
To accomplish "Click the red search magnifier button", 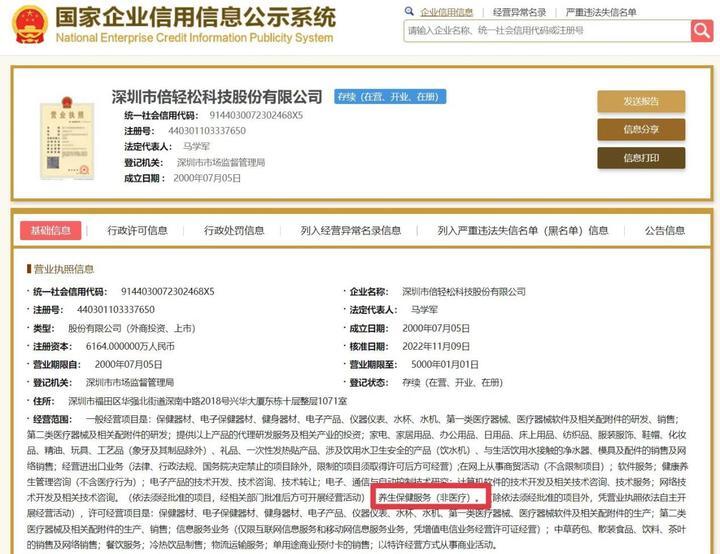I will (x=702, y=31).
